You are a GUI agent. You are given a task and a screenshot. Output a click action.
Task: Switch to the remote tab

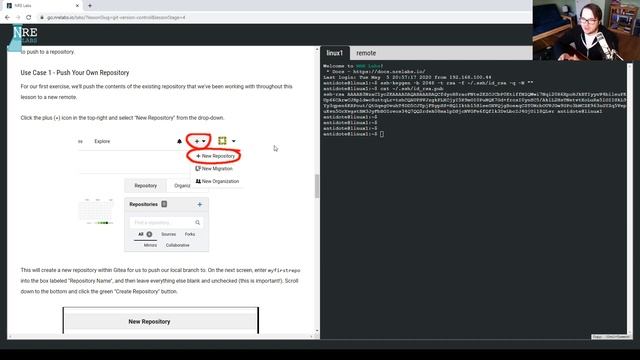[x=366, y=53]
